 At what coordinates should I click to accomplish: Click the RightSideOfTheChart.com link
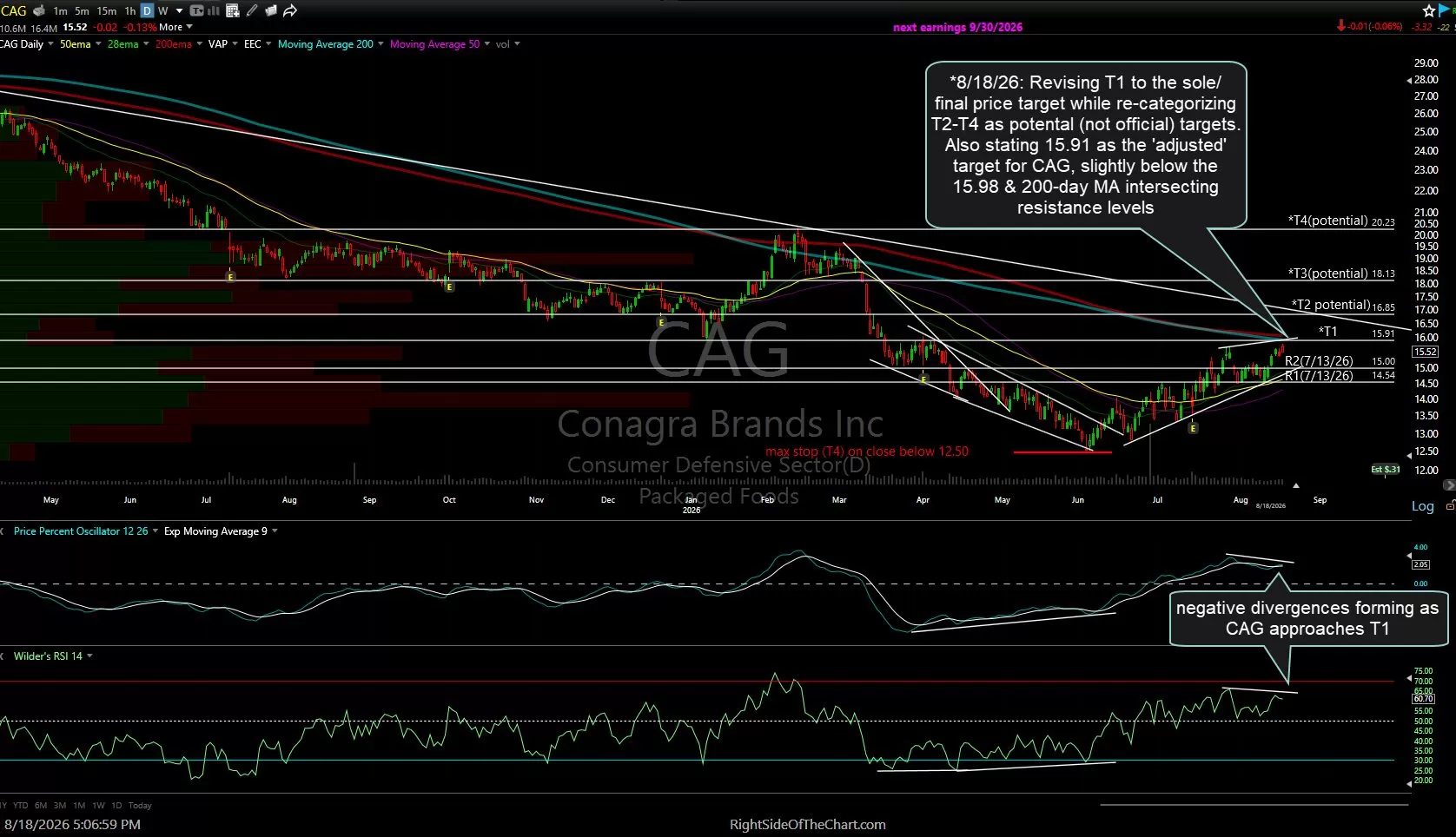[808, 825]
